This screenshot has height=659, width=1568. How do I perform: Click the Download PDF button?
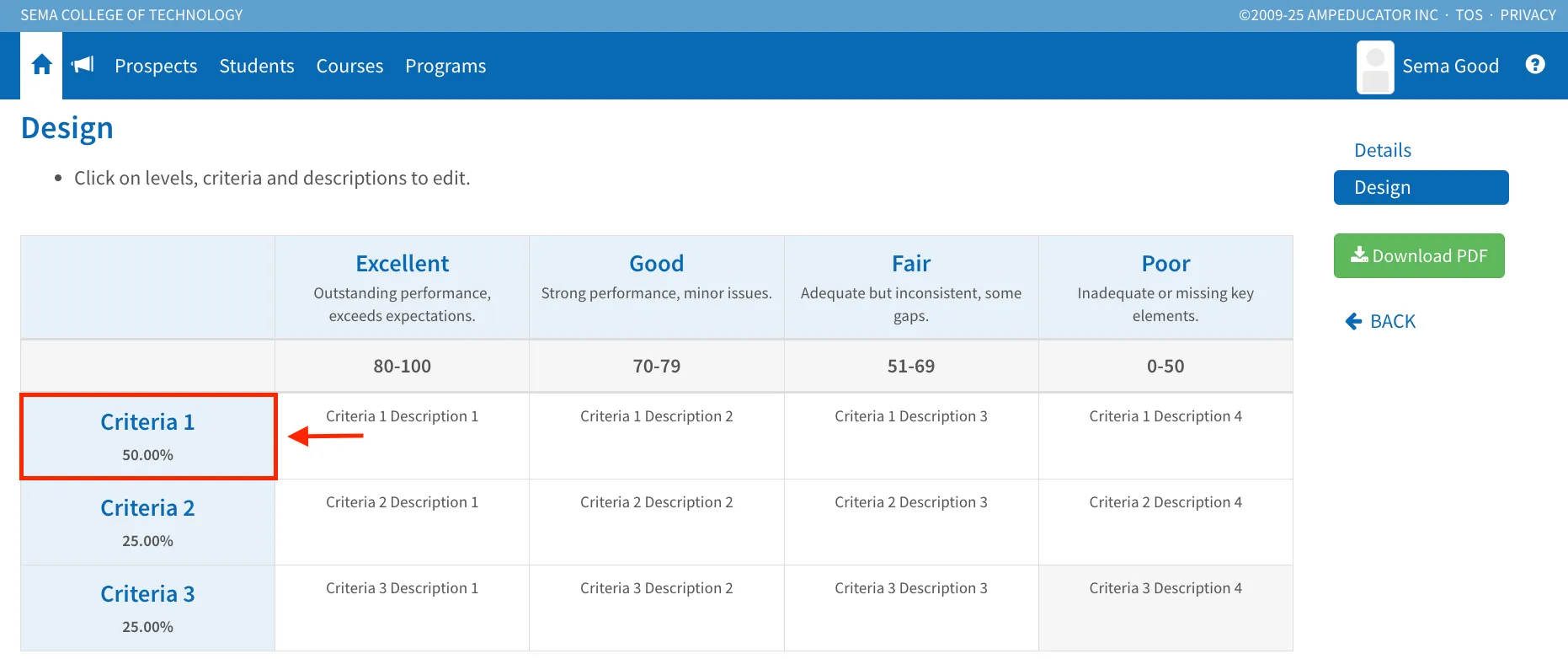[1418, 255]
